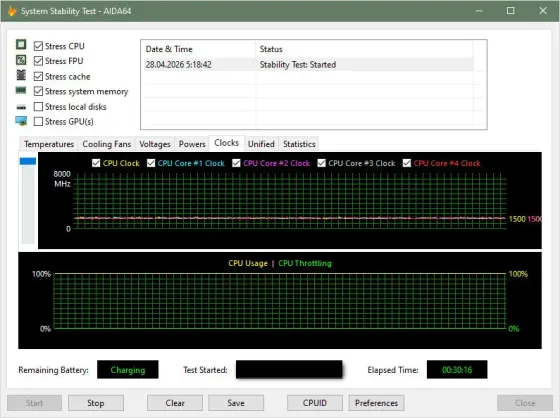560x418 pixels.
Task: Enable Stress GPU(s) checkbox
Action: 38,121
